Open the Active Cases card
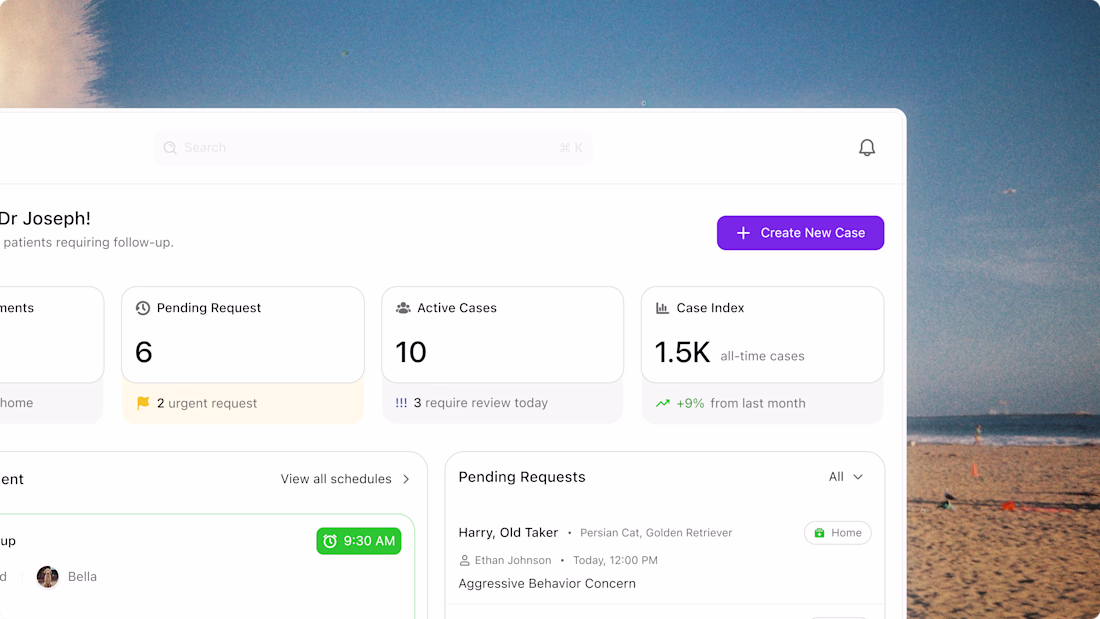This screenshot has width=1100, height=619. (502, 335)
